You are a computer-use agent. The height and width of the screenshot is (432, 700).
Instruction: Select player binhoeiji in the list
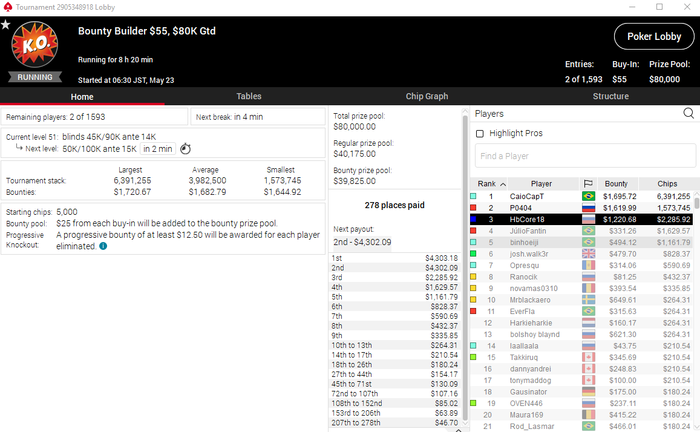[582, 242]
